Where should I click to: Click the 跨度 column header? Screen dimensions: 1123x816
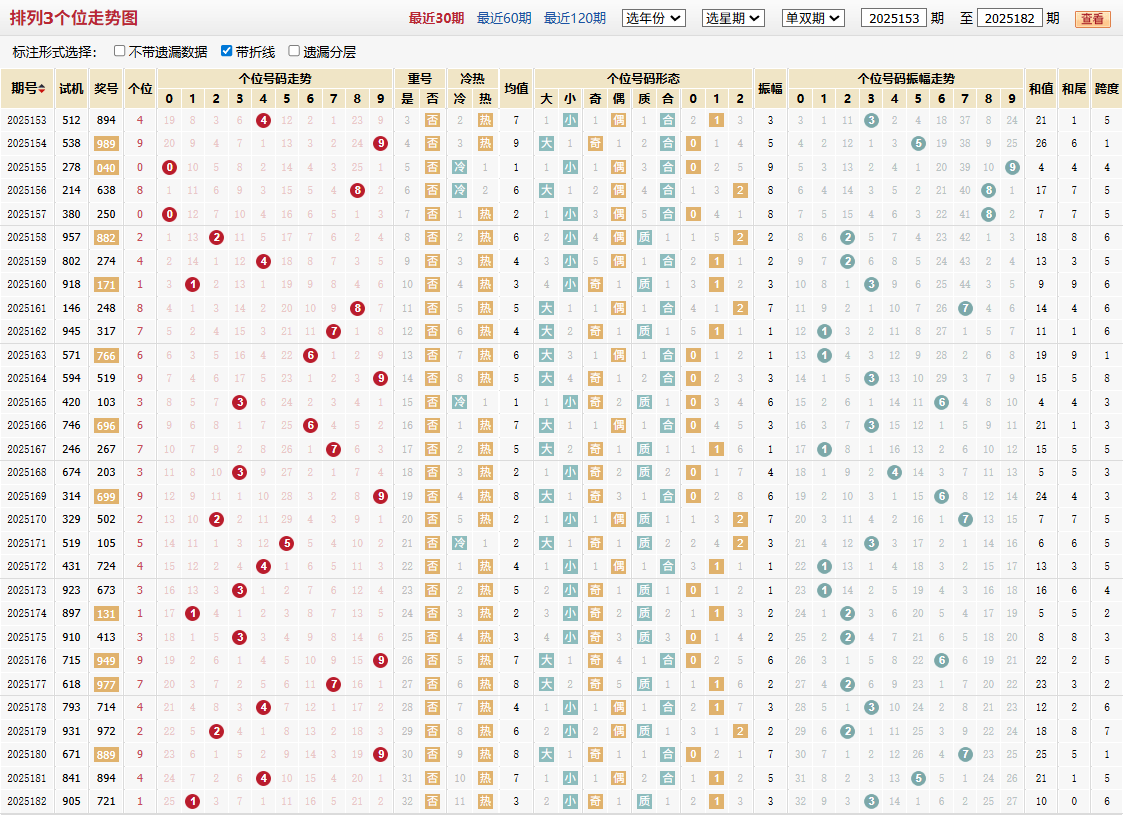pyautogui.click(x=1107, y=89)
